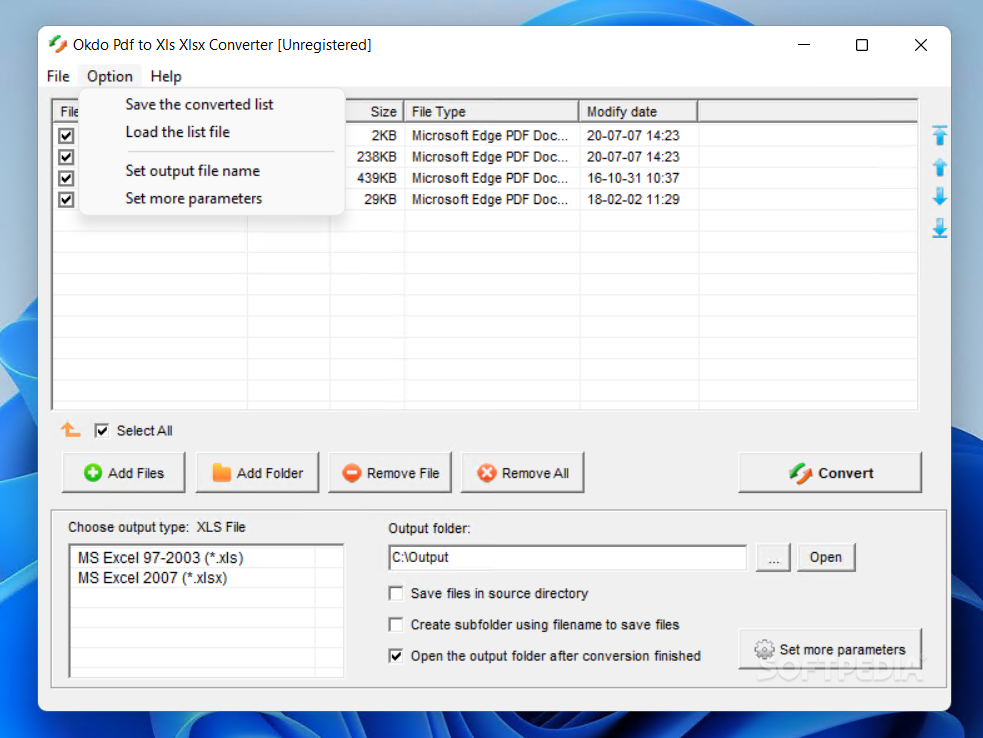Screen dimensions: 983x738
Task: Close the Option menu
Action: 110,76
